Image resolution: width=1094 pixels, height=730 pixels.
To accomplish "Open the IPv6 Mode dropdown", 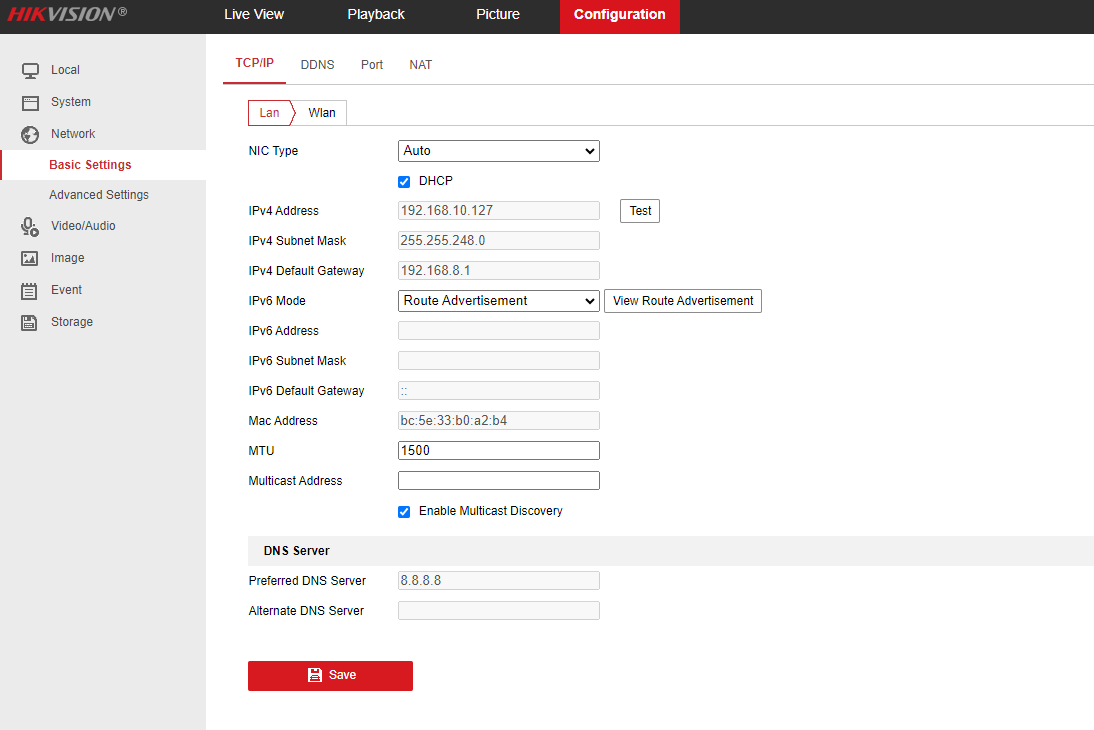I will pos(498,300).
